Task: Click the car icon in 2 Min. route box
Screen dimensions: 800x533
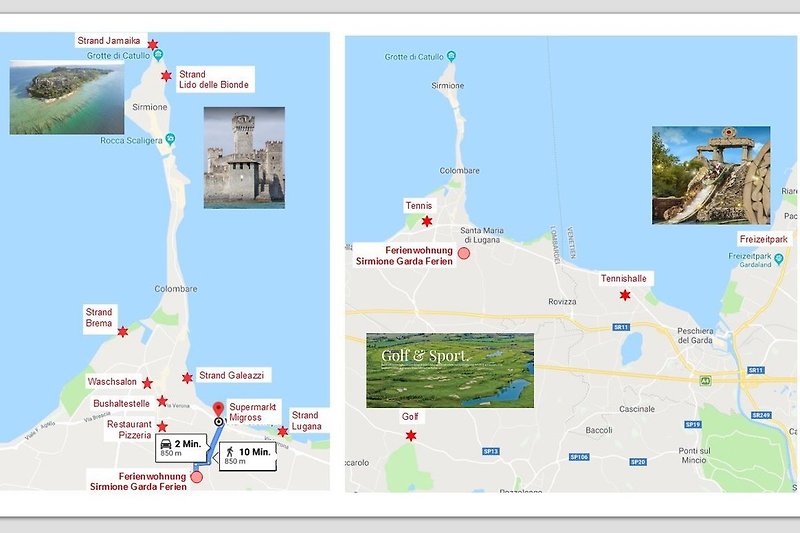Action: [x=166, y=444]
